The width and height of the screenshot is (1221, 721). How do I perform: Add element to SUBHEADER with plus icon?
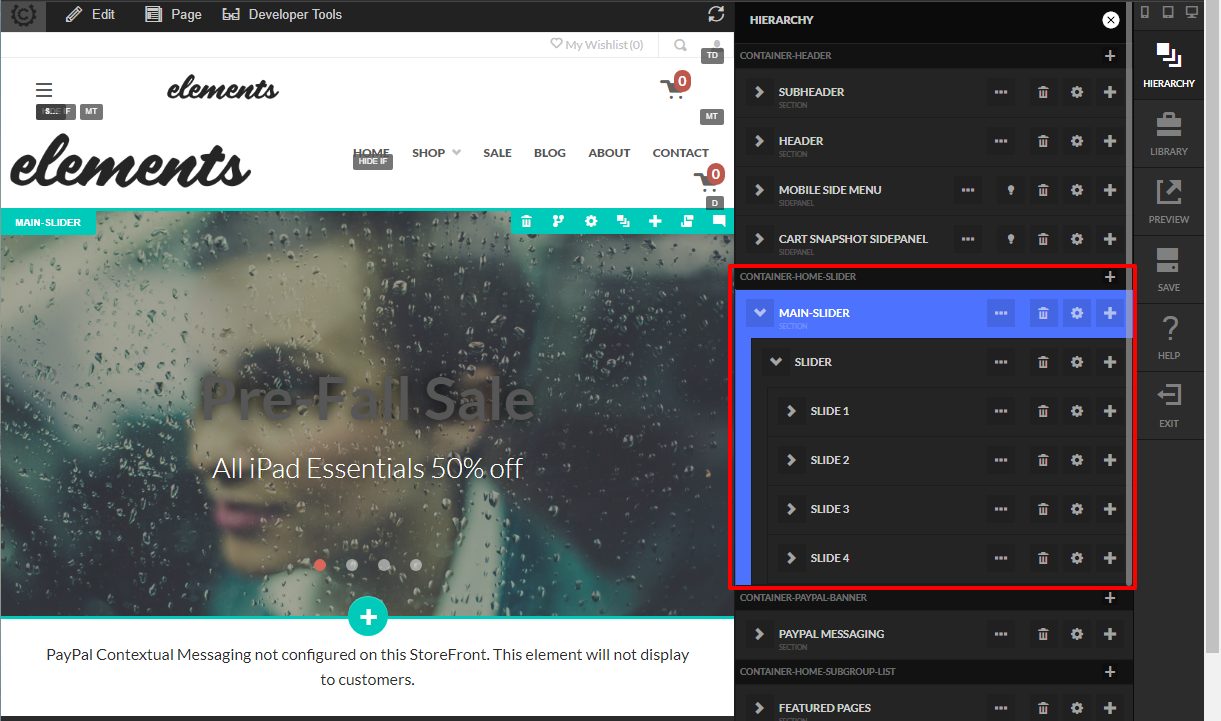click(x=1110, y=92)
